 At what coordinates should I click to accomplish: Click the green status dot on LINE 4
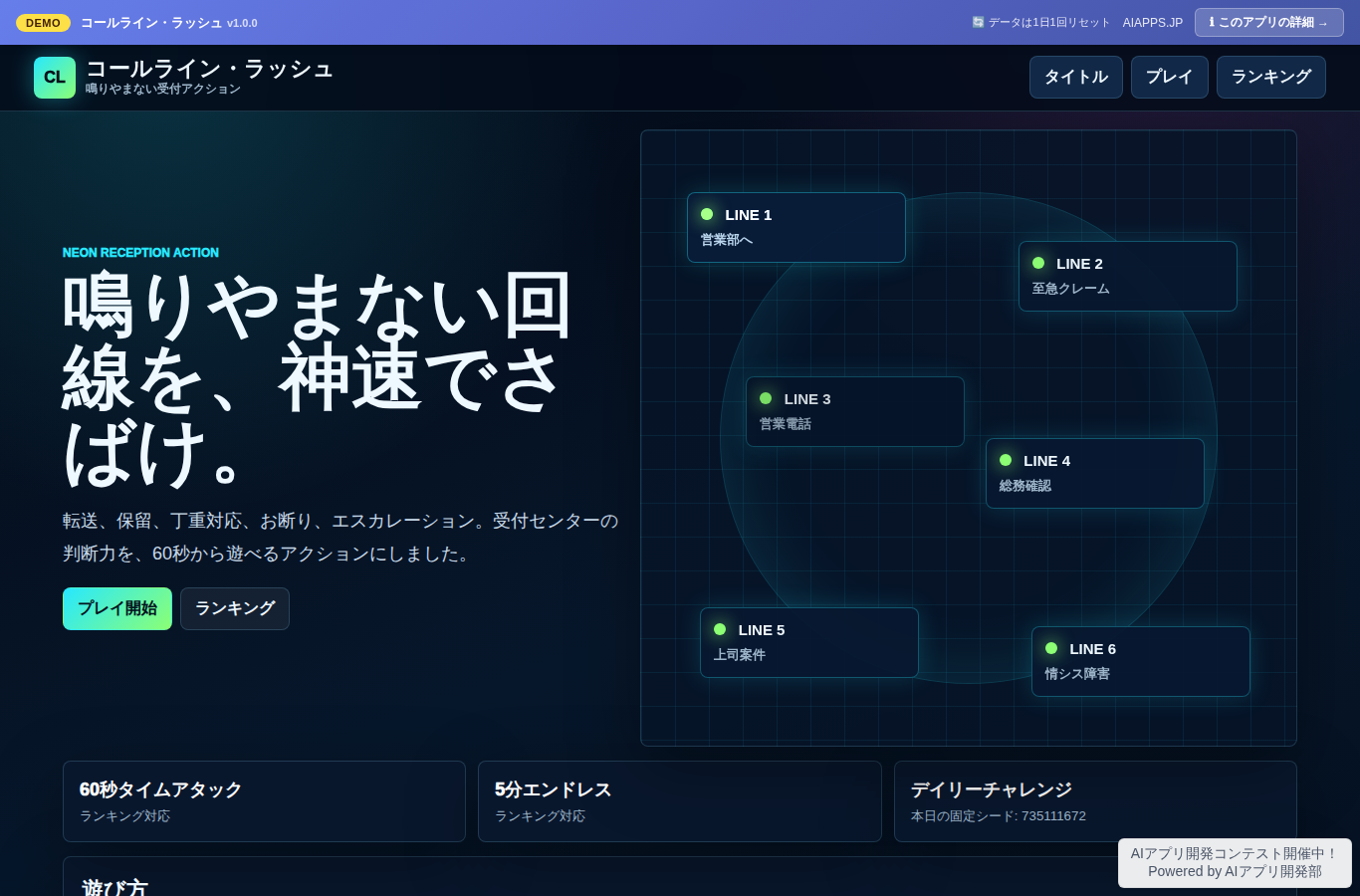(1006, 460)
